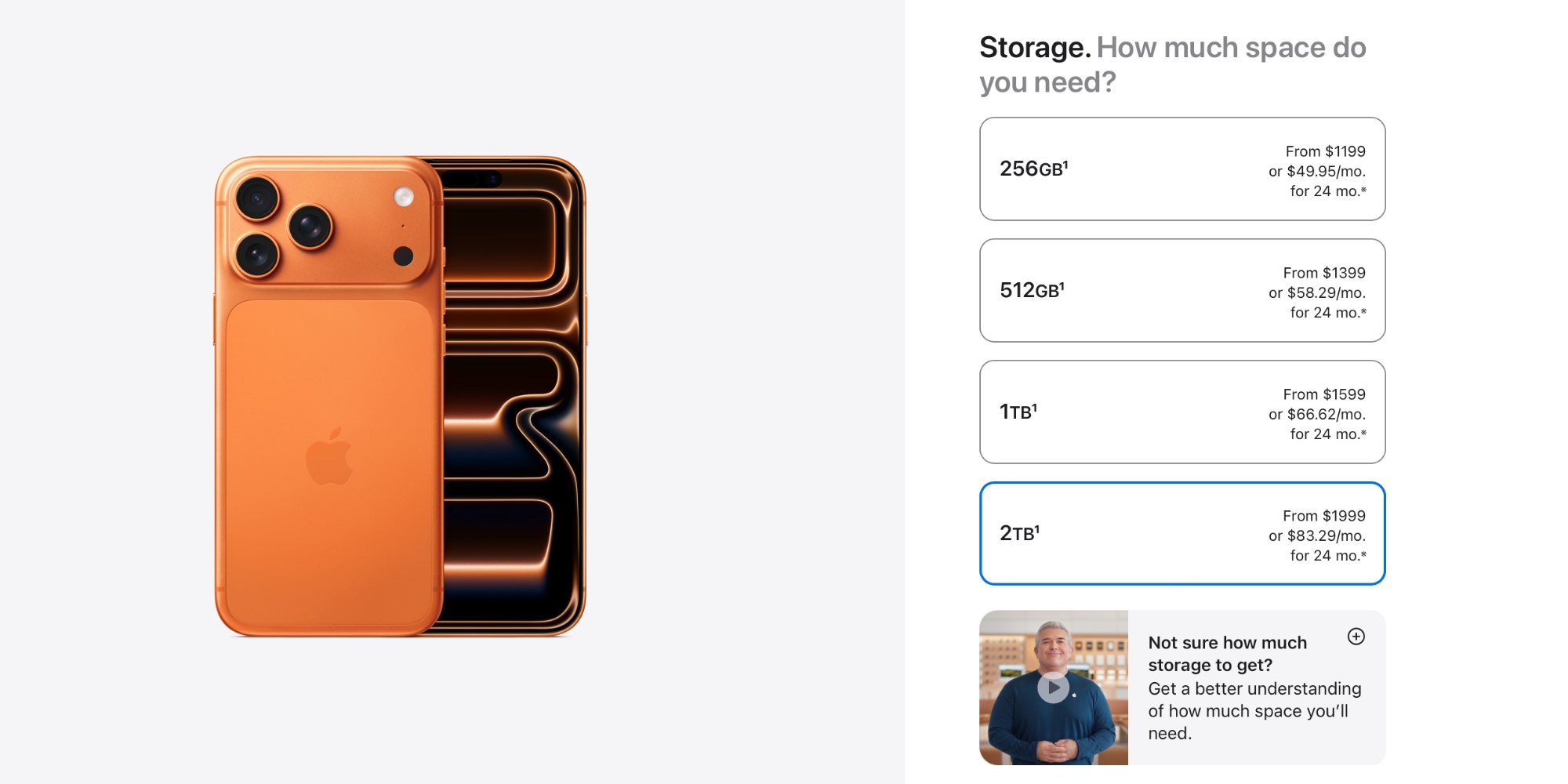Viewport: 1568px width, 784px height.
Task: Select the 512GB storage option
Action: coord(1181,291)
